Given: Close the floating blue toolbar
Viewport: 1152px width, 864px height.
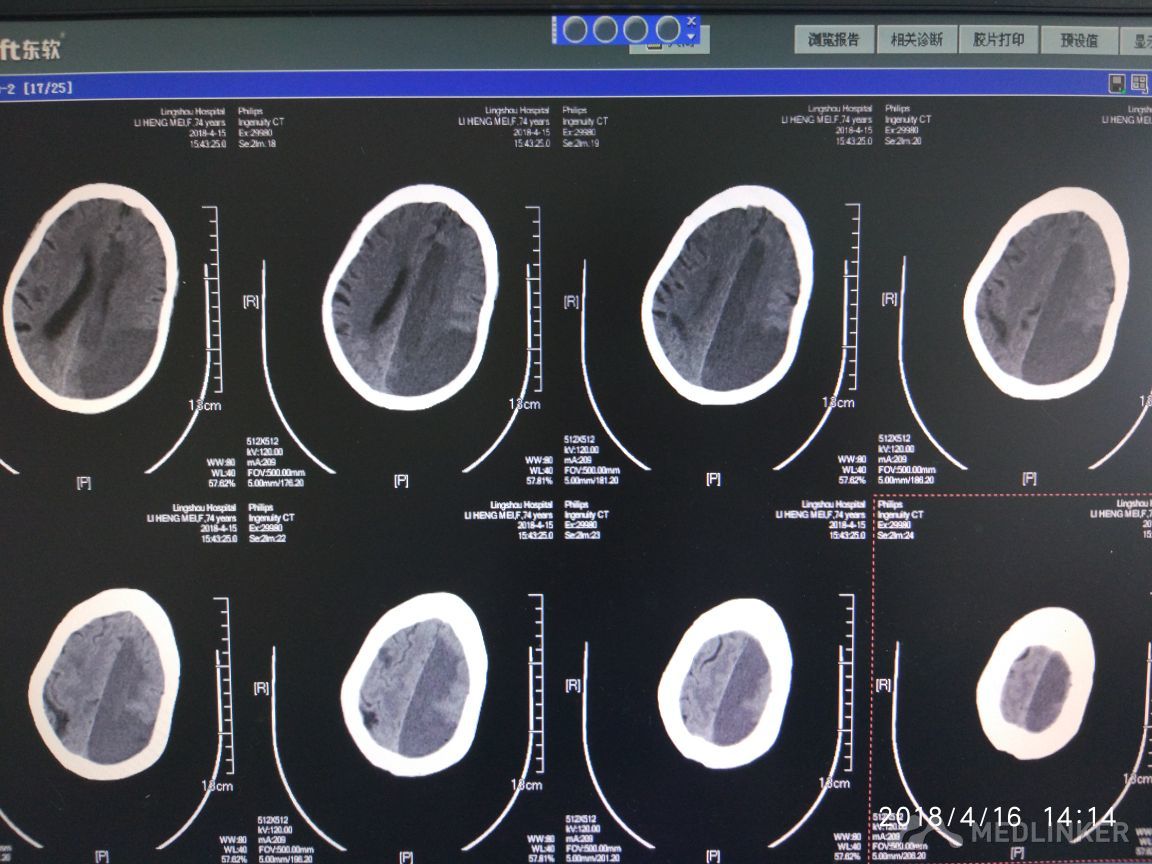Looking at the screenshot, I should coord(691,23).
